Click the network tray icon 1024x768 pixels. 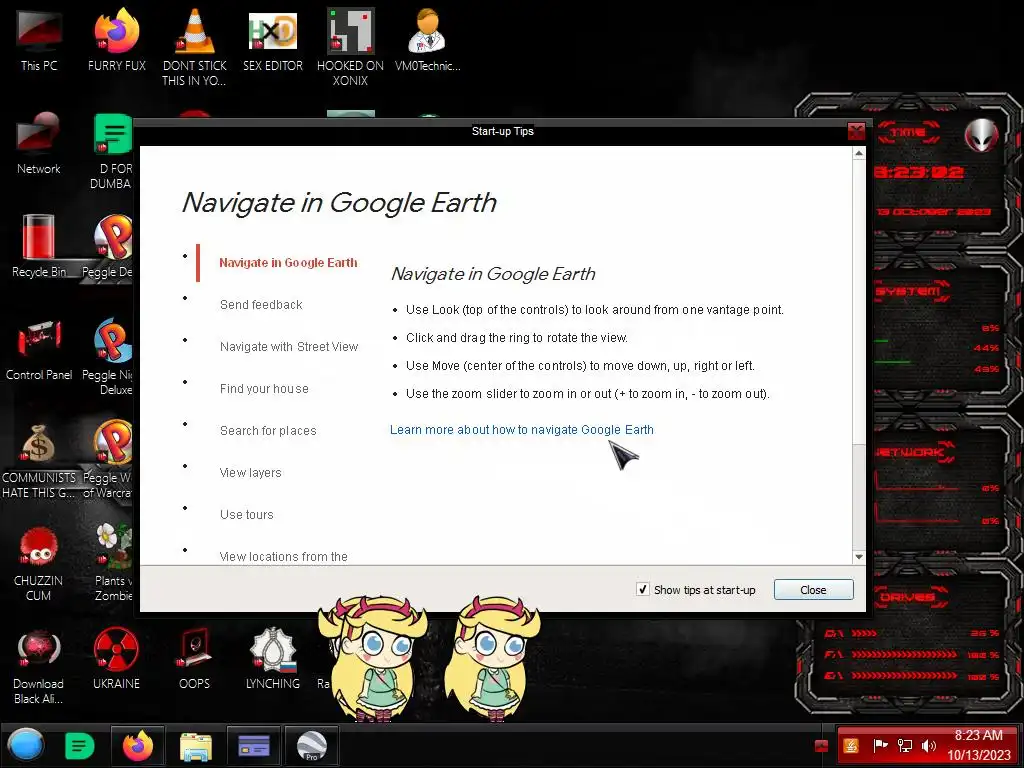[x=905, y=746]
